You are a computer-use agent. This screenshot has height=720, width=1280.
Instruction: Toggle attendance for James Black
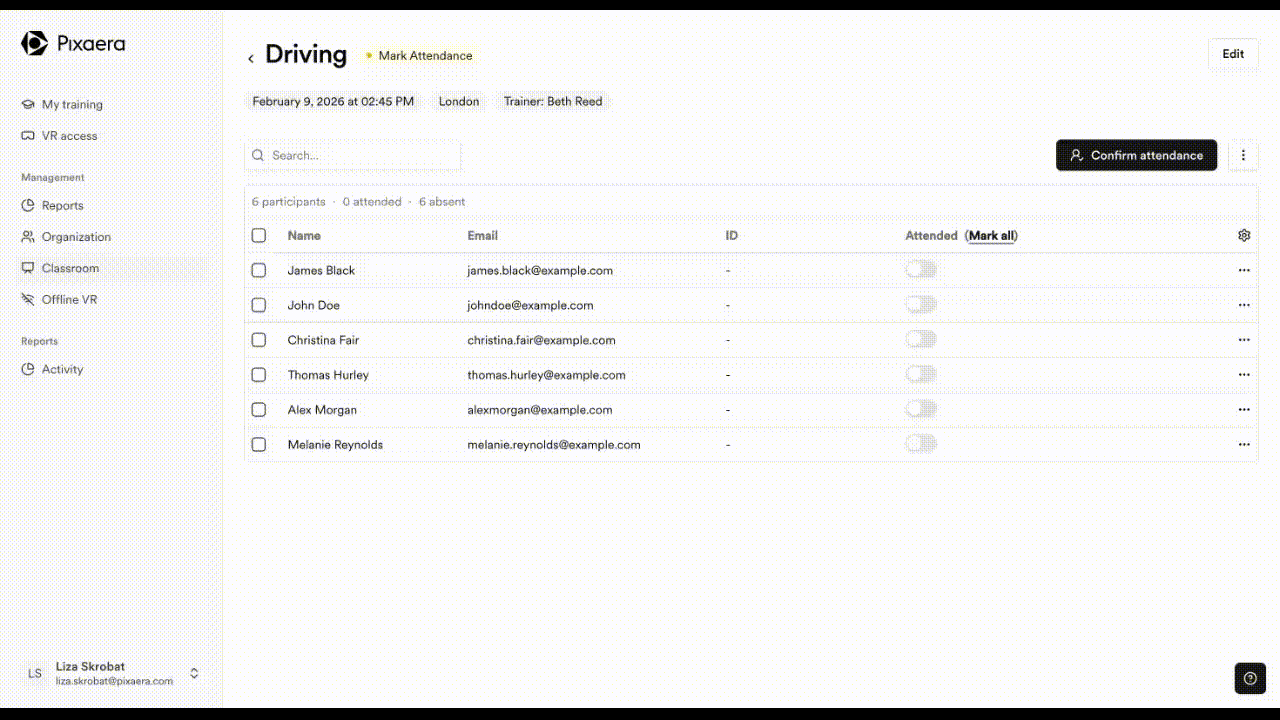(920, 270)
